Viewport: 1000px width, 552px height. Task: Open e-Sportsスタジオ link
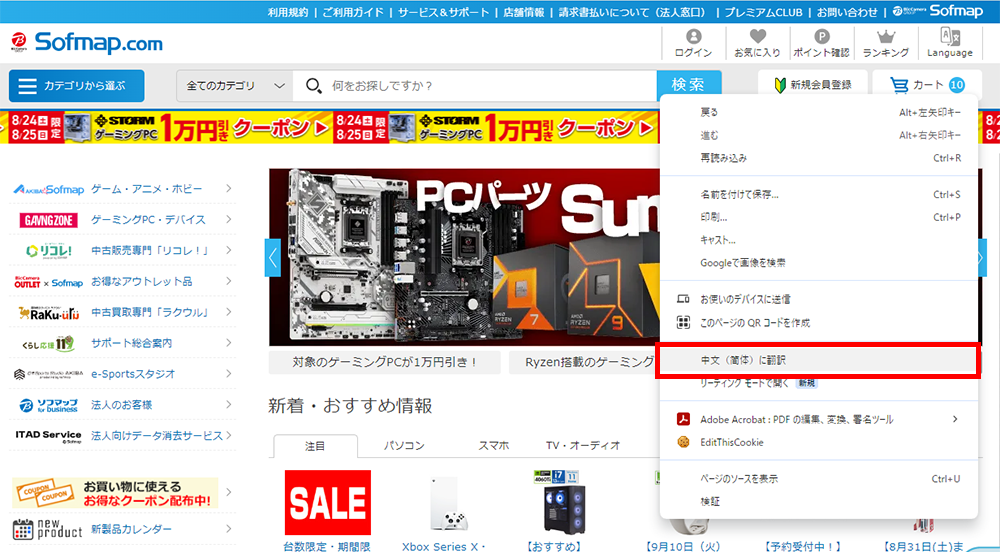(x=133, y=374)
